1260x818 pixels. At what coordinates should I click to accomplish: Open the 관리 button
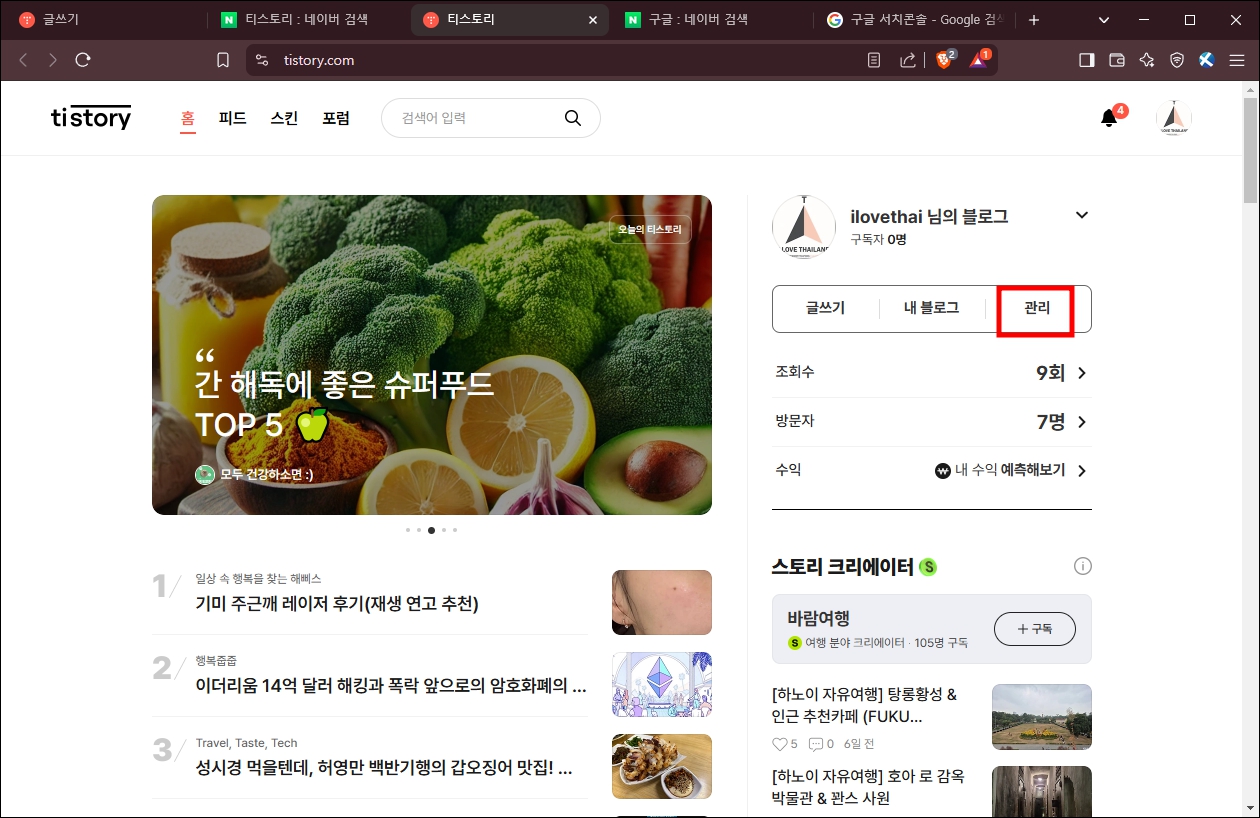coord(1037,308)
